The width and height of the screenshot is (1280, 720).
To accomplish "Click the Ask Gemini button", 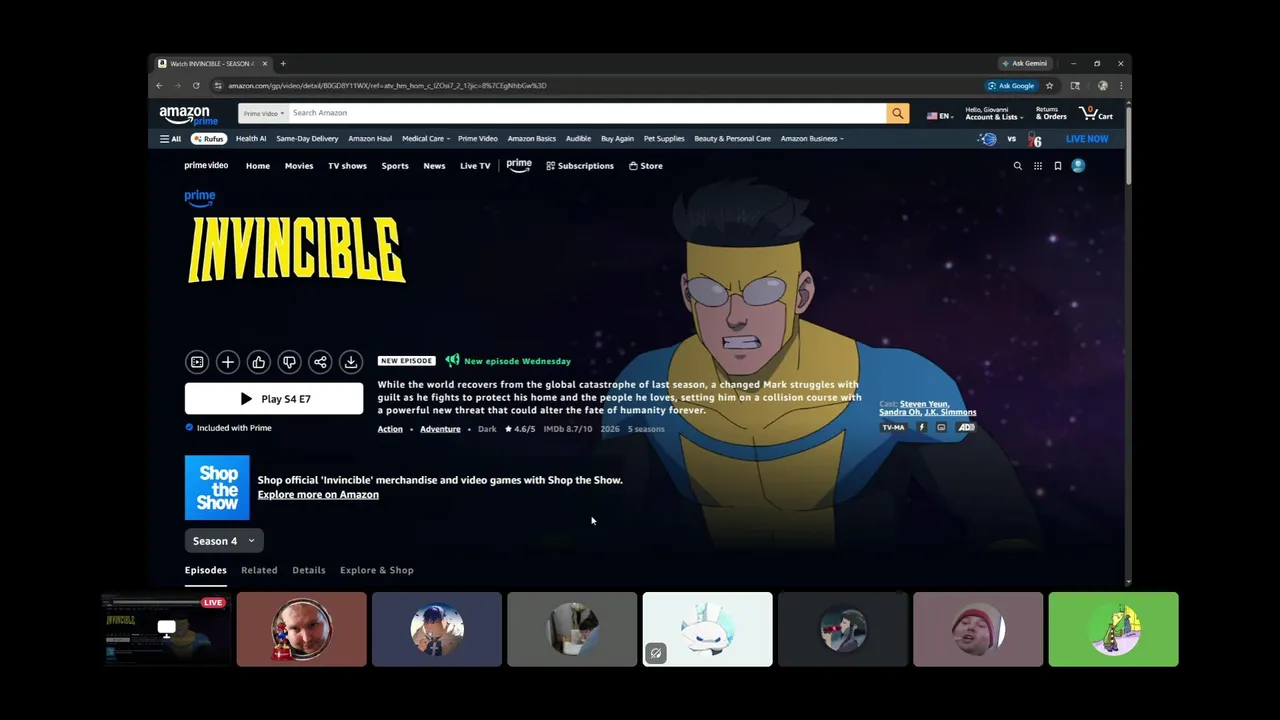I will 1025,64.
